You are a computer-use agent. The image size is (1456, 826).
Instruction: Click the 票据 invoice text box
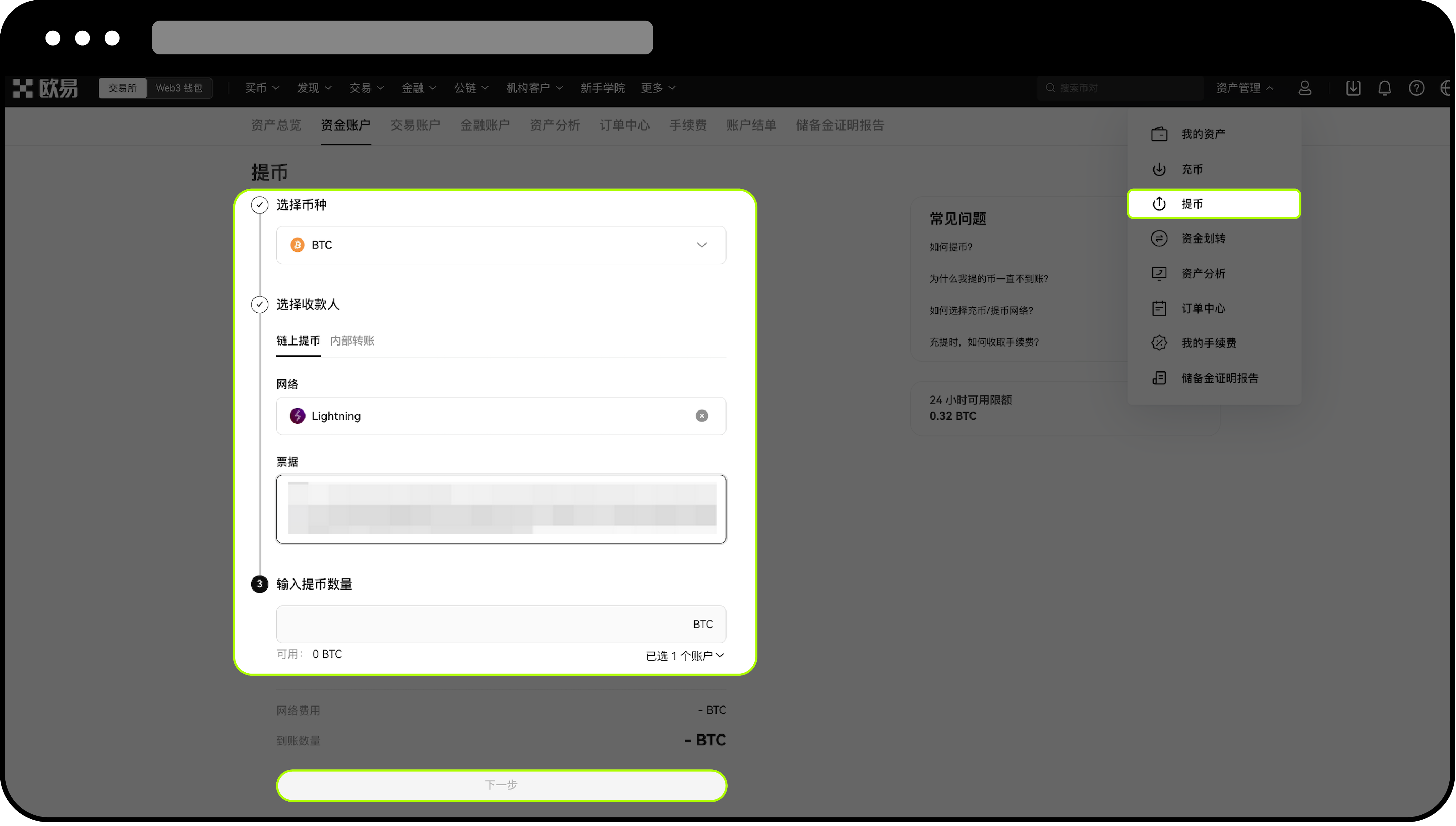[501, 509]
